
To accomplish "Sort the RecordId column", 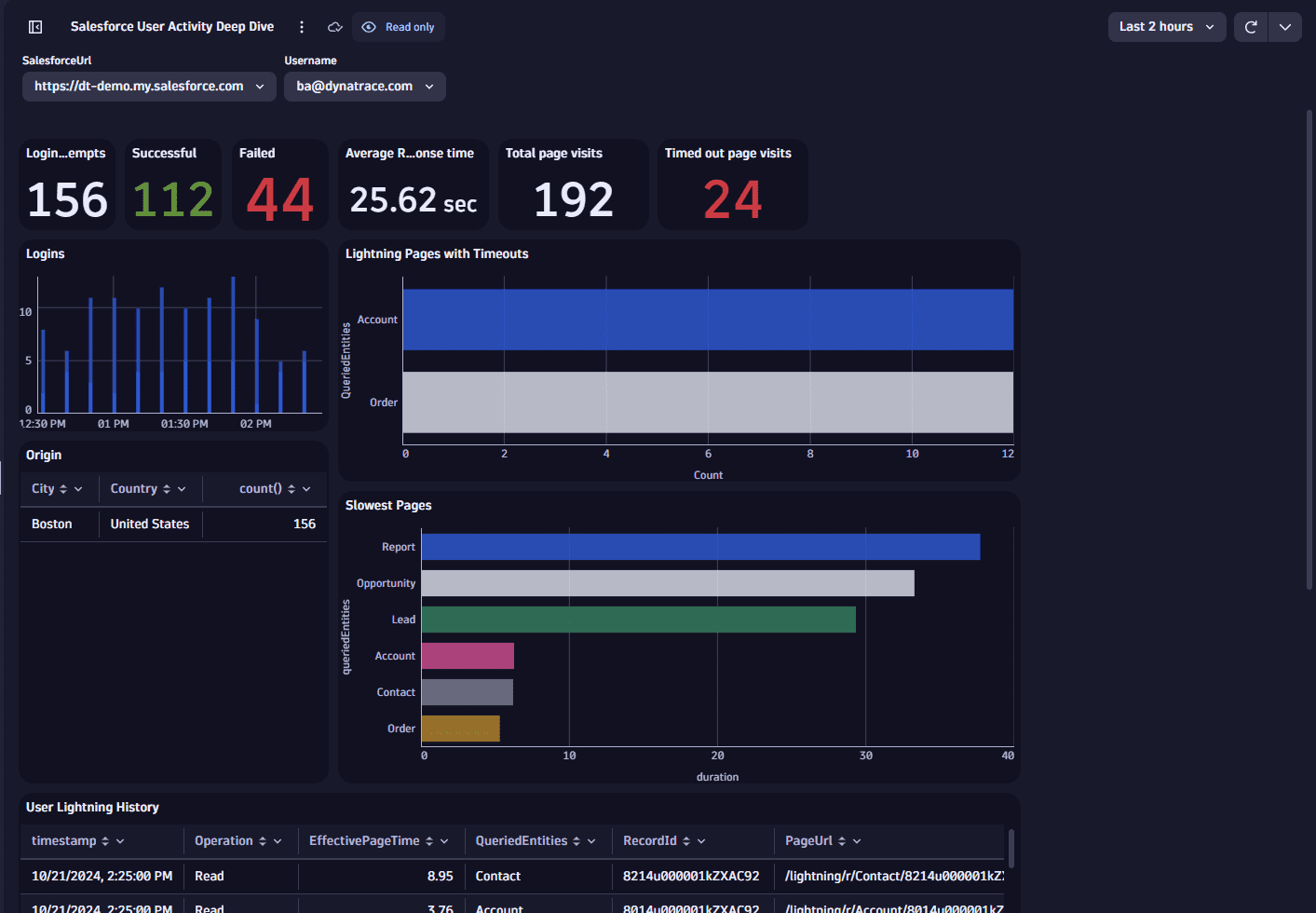I will 686,841.
